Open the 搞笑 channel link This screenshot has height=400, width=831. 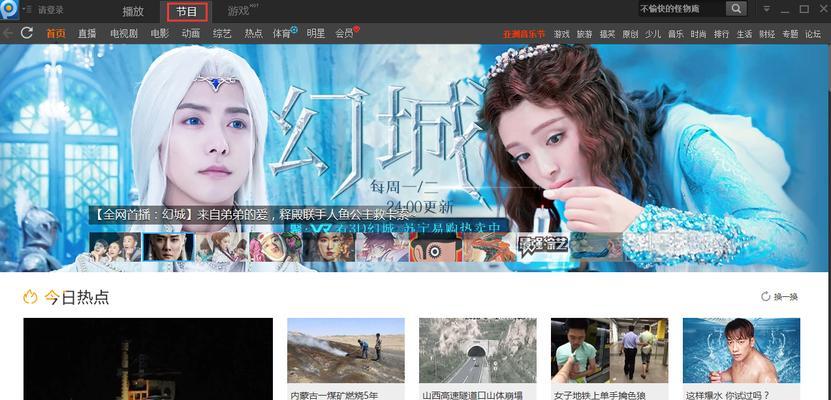(607, 34)
